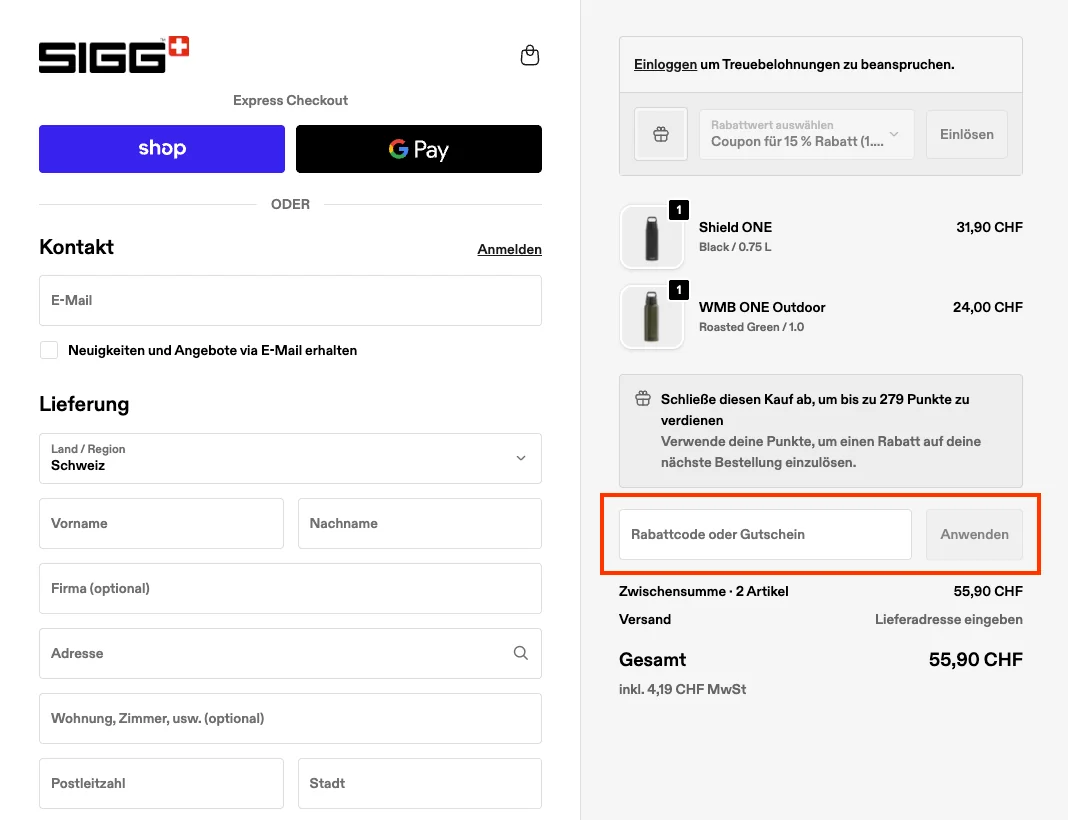This screenshot has width=1068, height=820.
Task: Pay using the Google Pay button
Action: tap(418, 149)
